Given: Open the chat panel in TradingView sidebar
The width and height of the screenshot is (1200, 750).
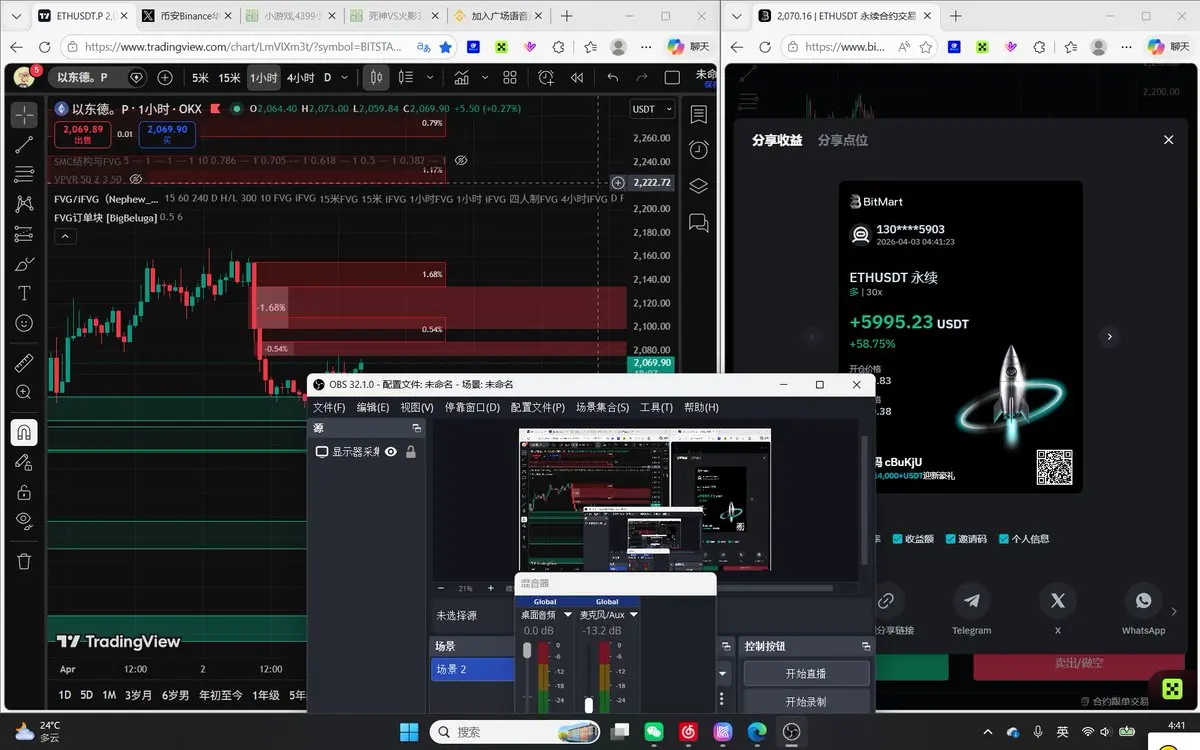Looking at the screenshot, I should (699, 223).
